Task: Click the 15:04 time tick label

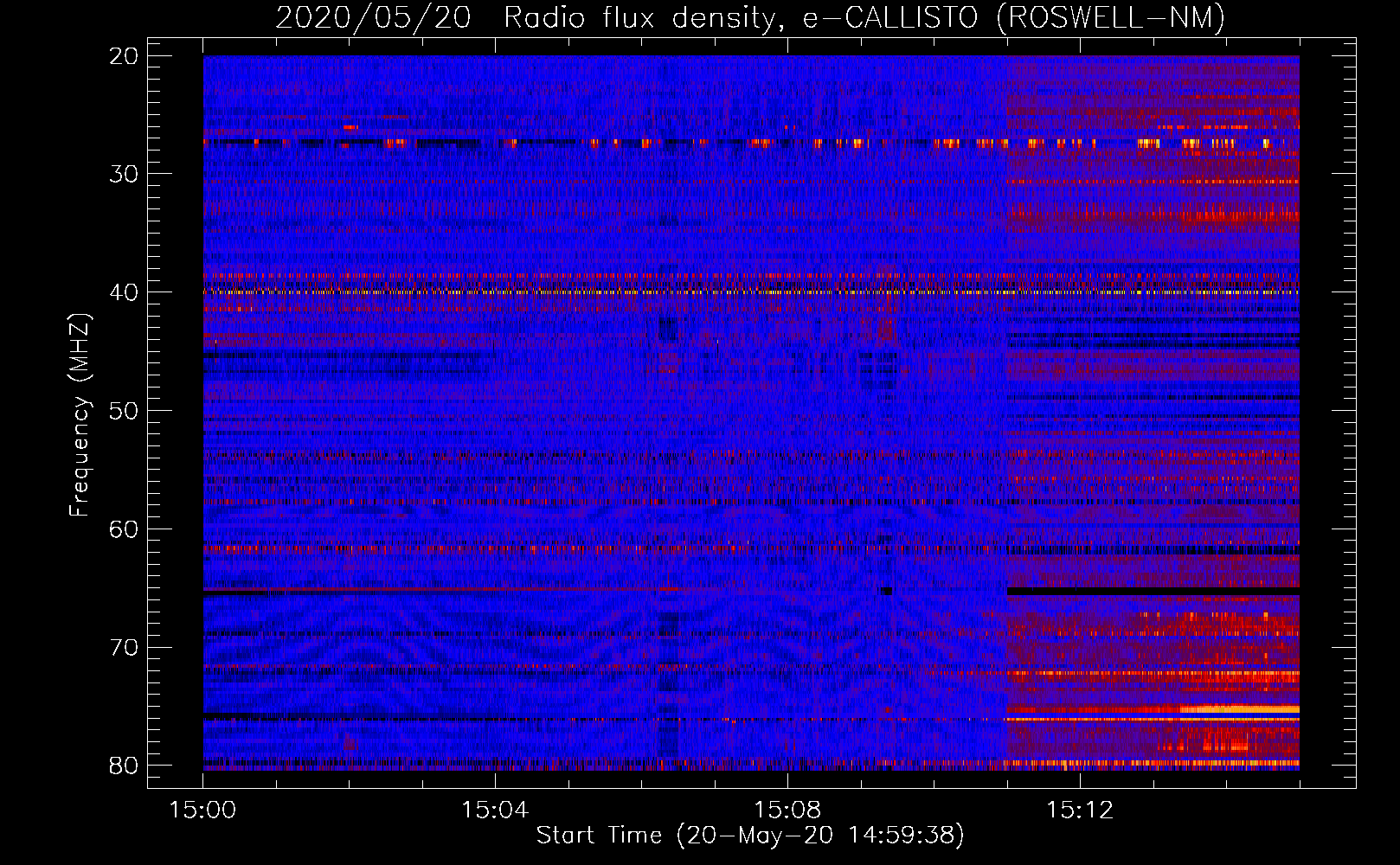Action: point(495,810)
